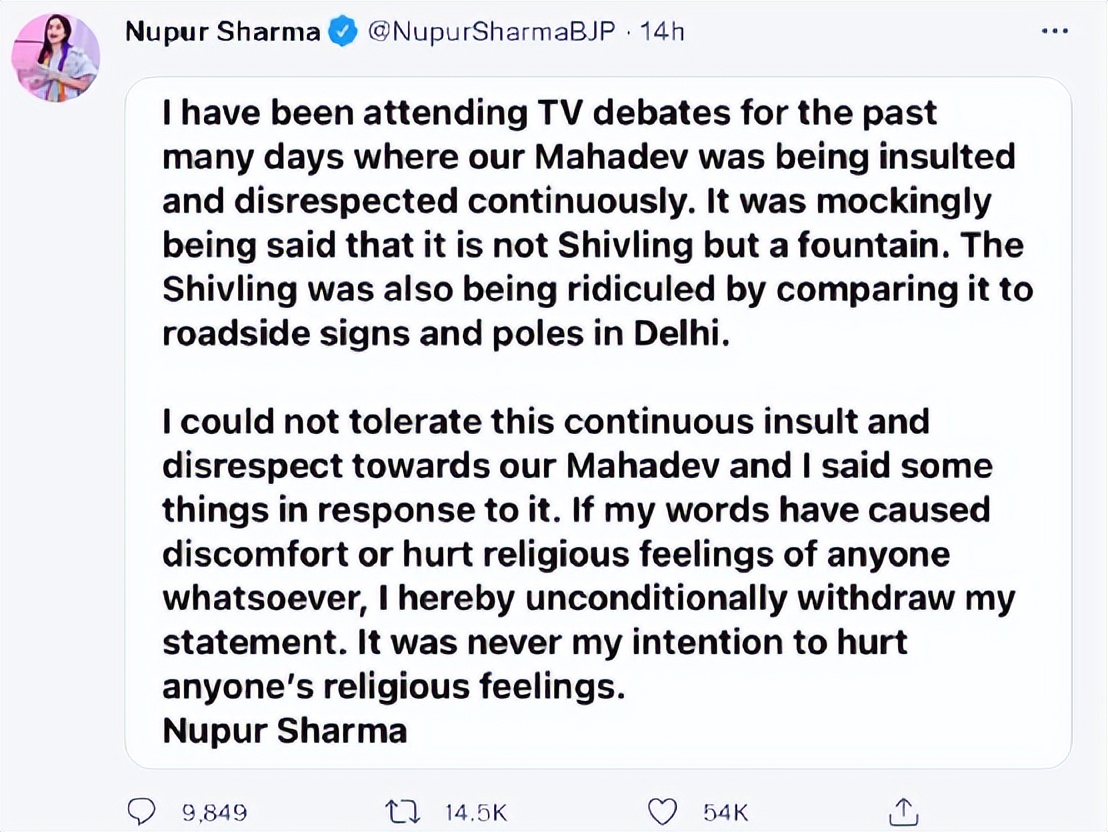Screen dimensions: 1108x832
Task: Click the reply speech bubble icon
Action: click(x=144, y=809)
